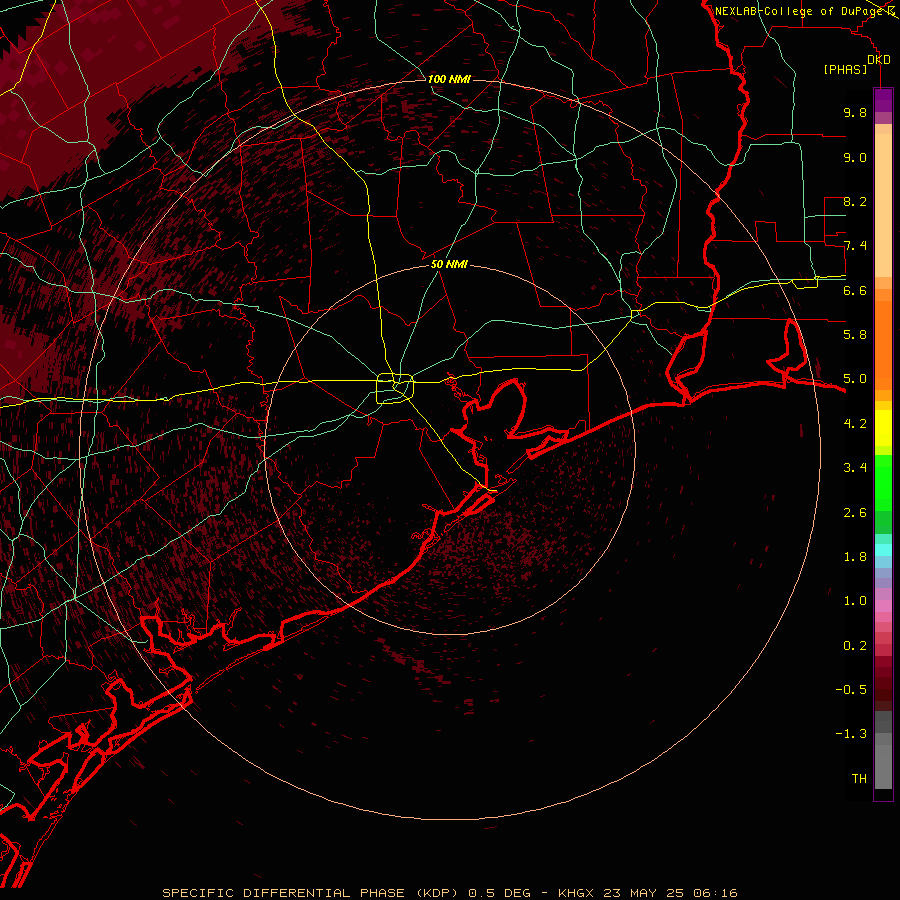Click the yellow highway loop at radar center
Screen dimensions: 900x900
[395, 389]
